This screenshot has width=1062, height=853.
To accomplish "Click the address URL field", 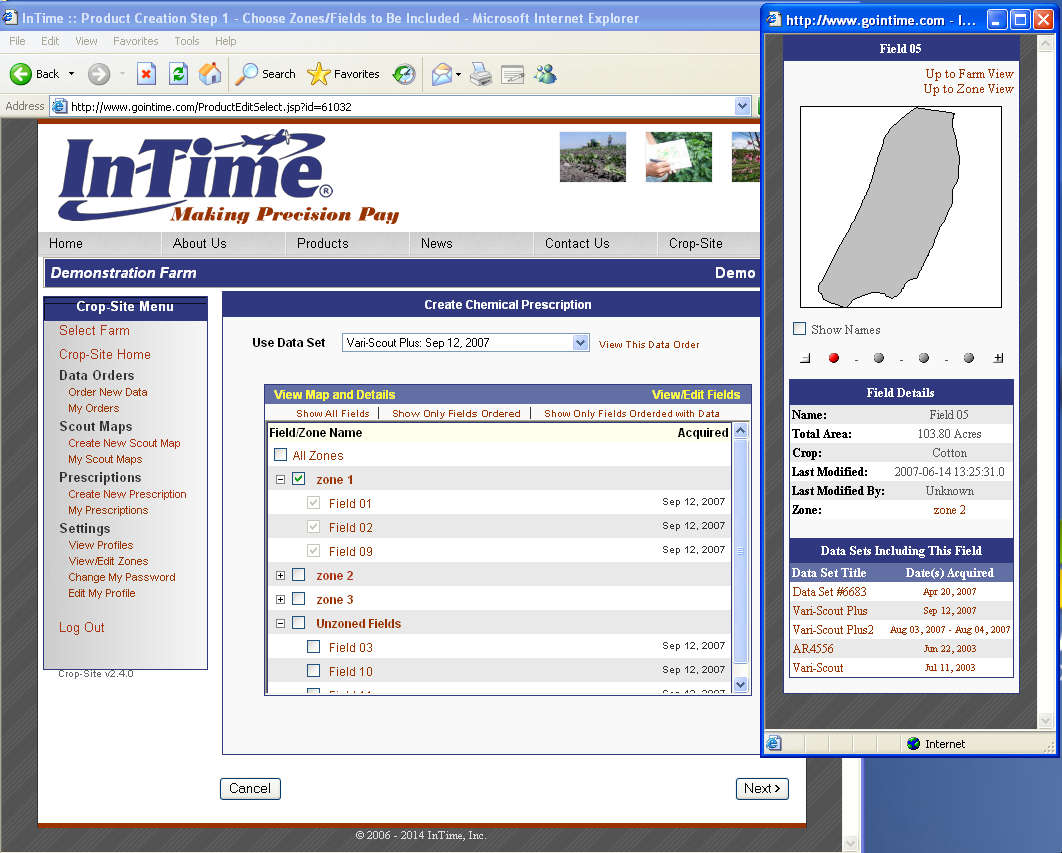I will click(400, 106).
